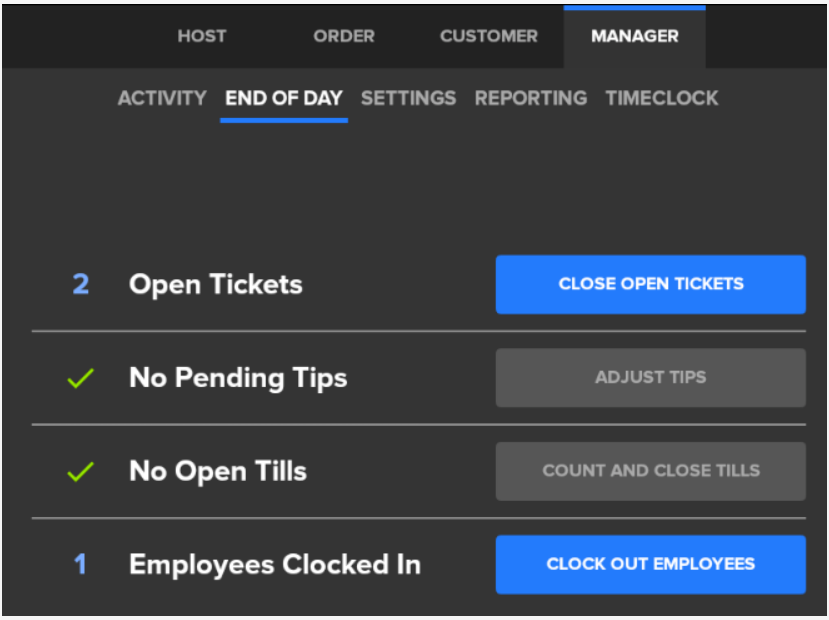The image size is (829, 620).
Task: Click CLOSE OPEN TICKETS
Action: [x=650, y=284]
